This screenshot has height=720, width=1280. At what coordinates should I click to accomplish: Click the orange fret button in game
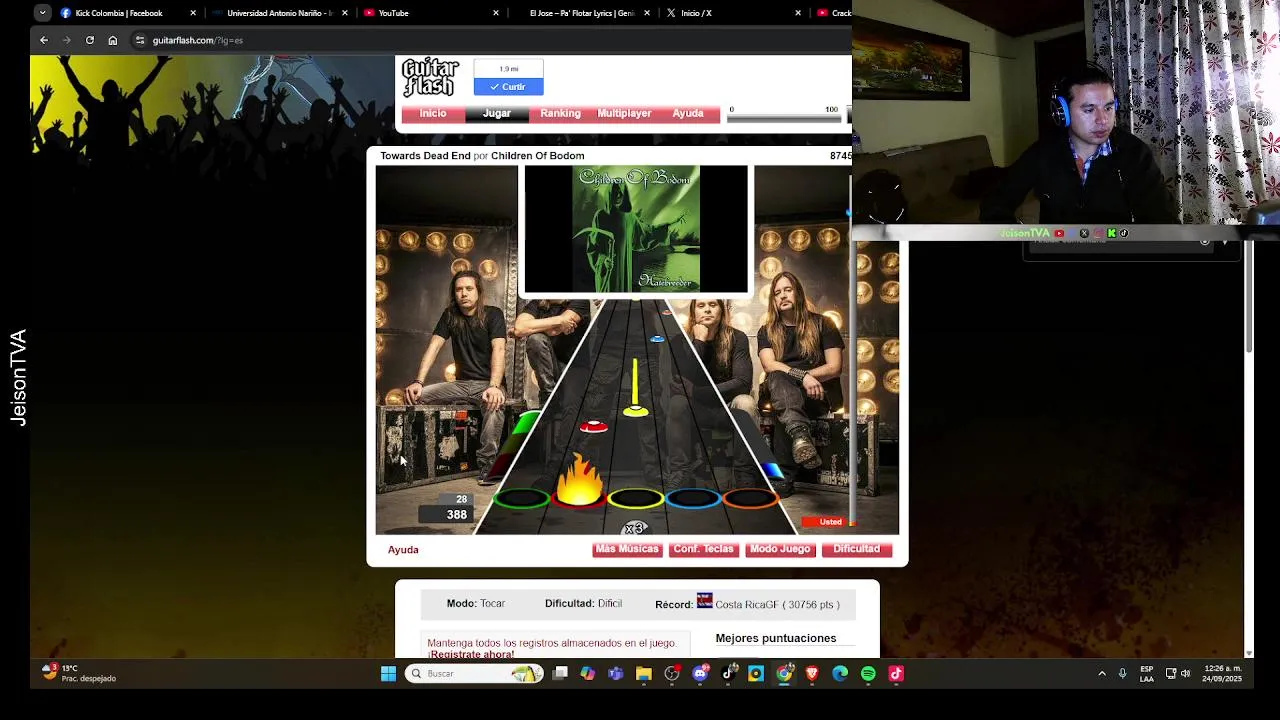tap(752, 498)
